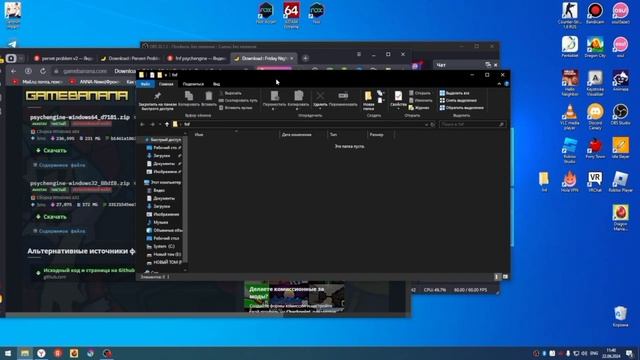This screenshot has width=640, height=360.
Task: Open the VLC media player desktop shortcut
Action: click(570, 116)
